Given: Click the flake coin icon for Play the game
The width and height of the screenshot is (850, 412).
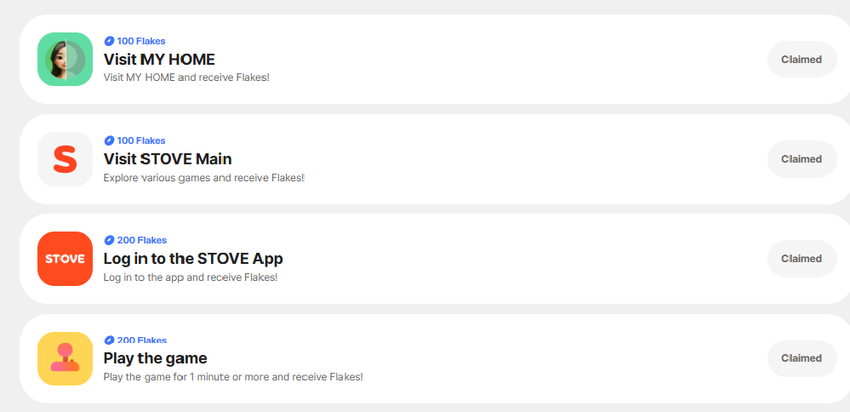Looking at the screenshot, I should 109,340.
